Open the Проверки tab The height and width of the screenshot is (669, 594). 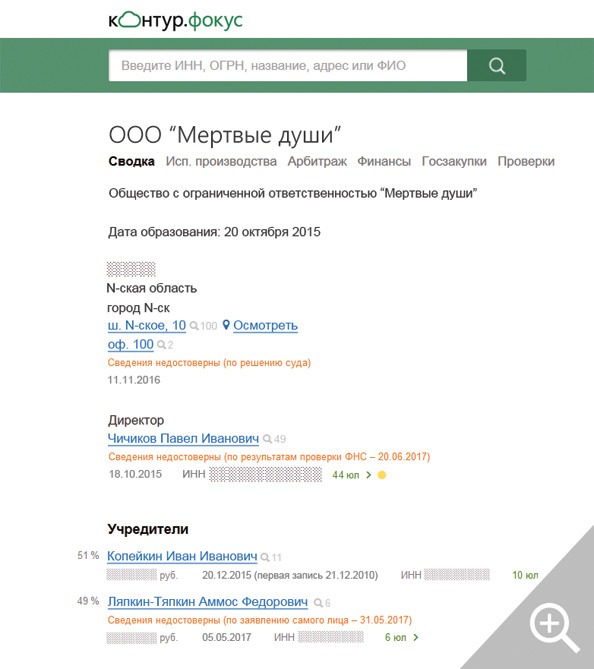tap(526, 161)
